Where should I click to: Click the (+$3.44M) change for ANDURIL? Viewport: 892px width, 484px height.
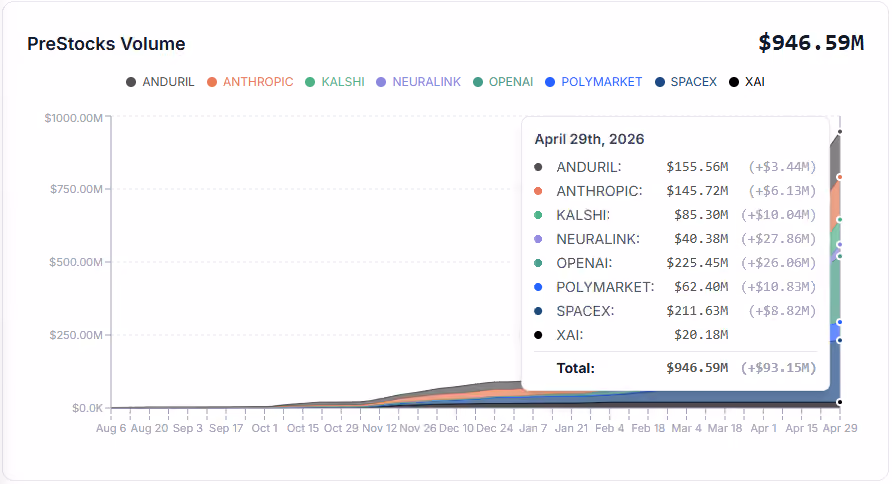click(x=782, y=167)
